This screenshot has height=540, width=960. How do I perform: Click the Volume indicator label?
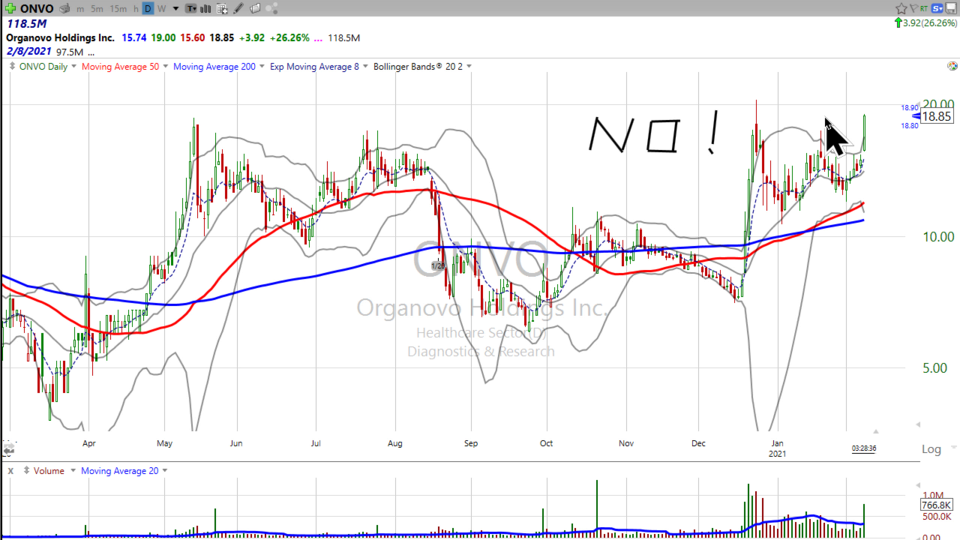coord(49,471)
